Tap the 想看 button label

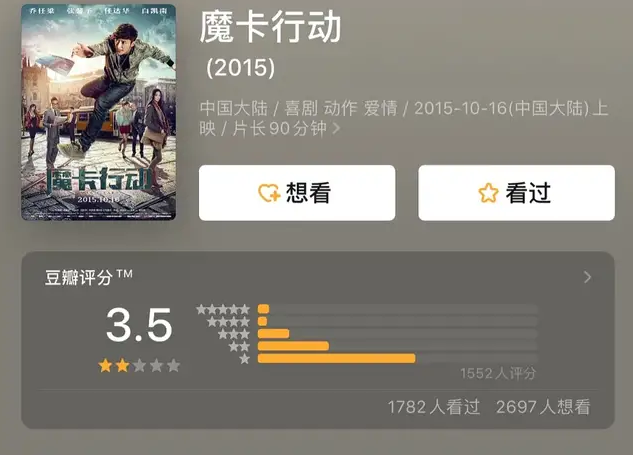308,193
